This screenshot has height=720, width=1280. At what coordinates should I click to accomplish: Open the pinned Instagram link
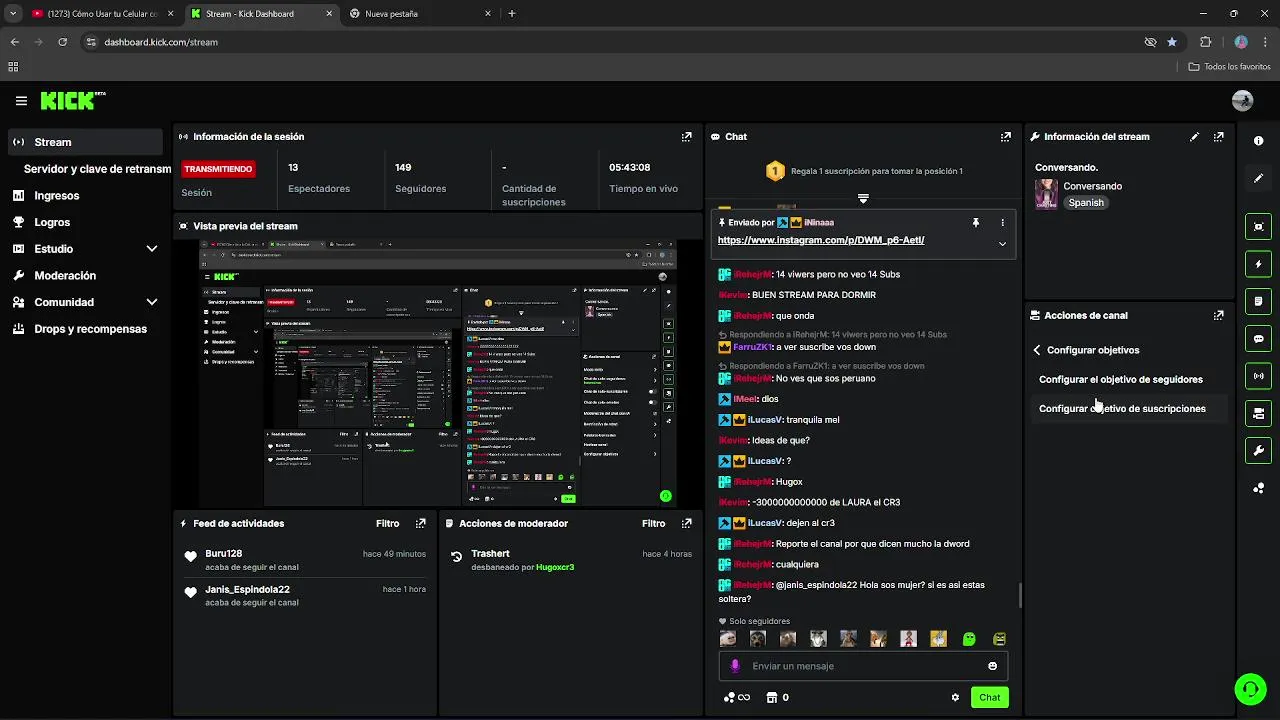821,240
